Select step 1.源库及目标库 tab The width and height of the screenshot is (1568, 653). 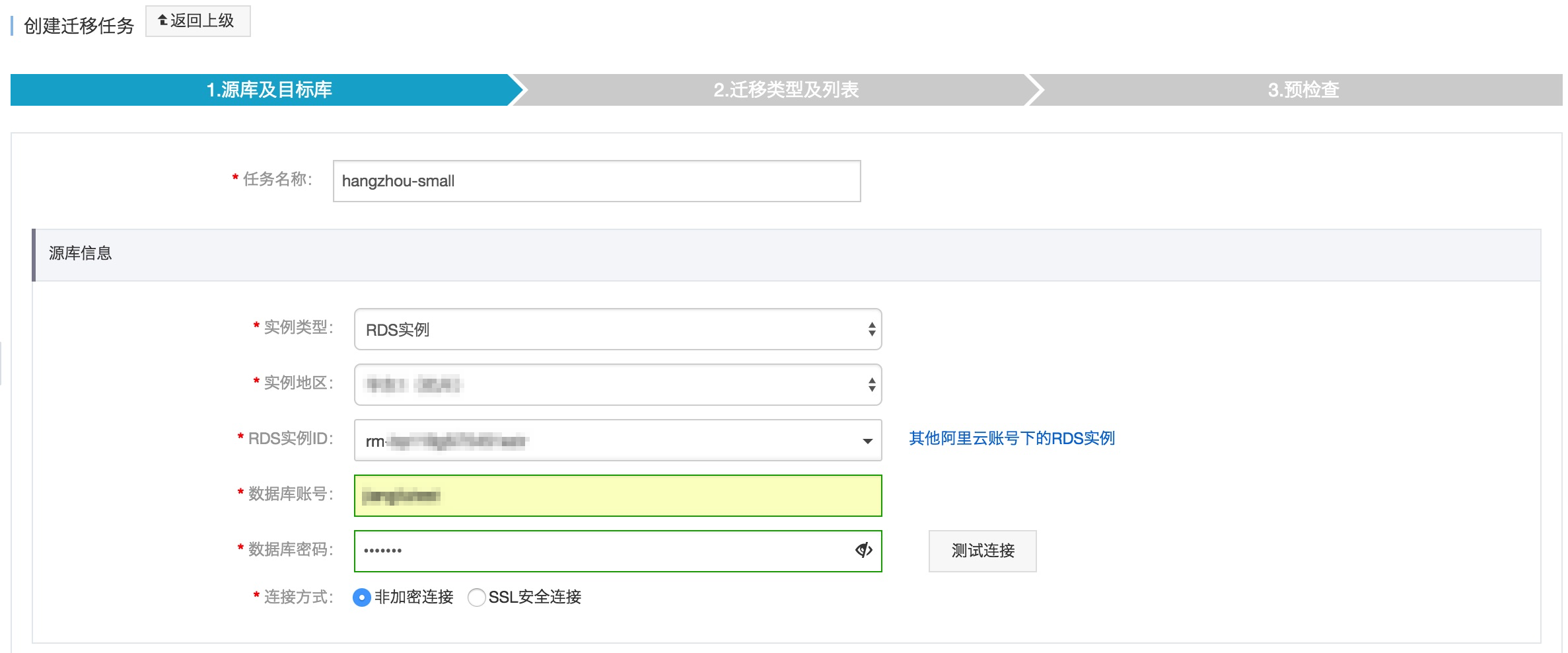268,90
